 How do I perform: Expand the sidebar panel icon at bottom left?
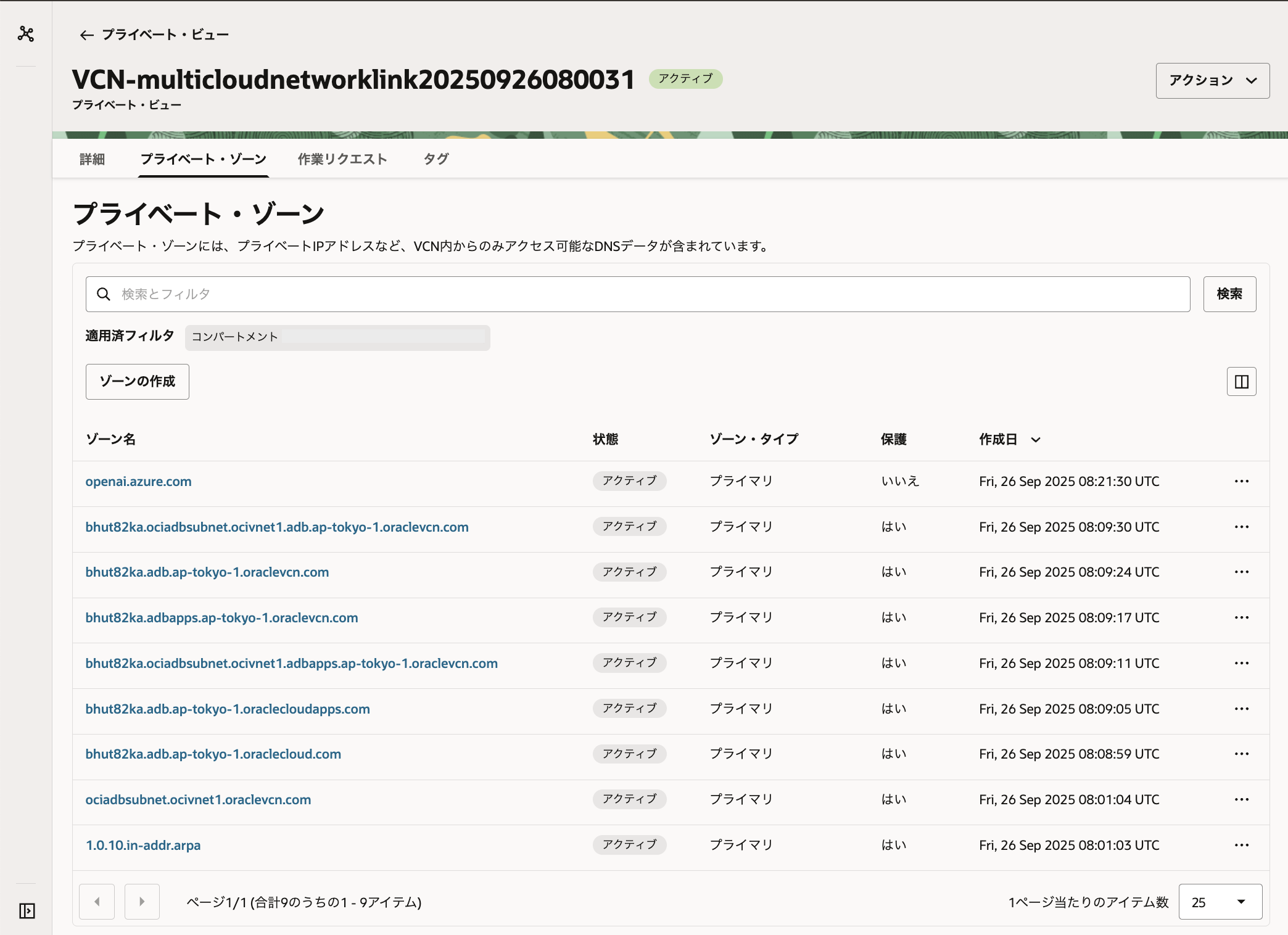click(27, 910)
